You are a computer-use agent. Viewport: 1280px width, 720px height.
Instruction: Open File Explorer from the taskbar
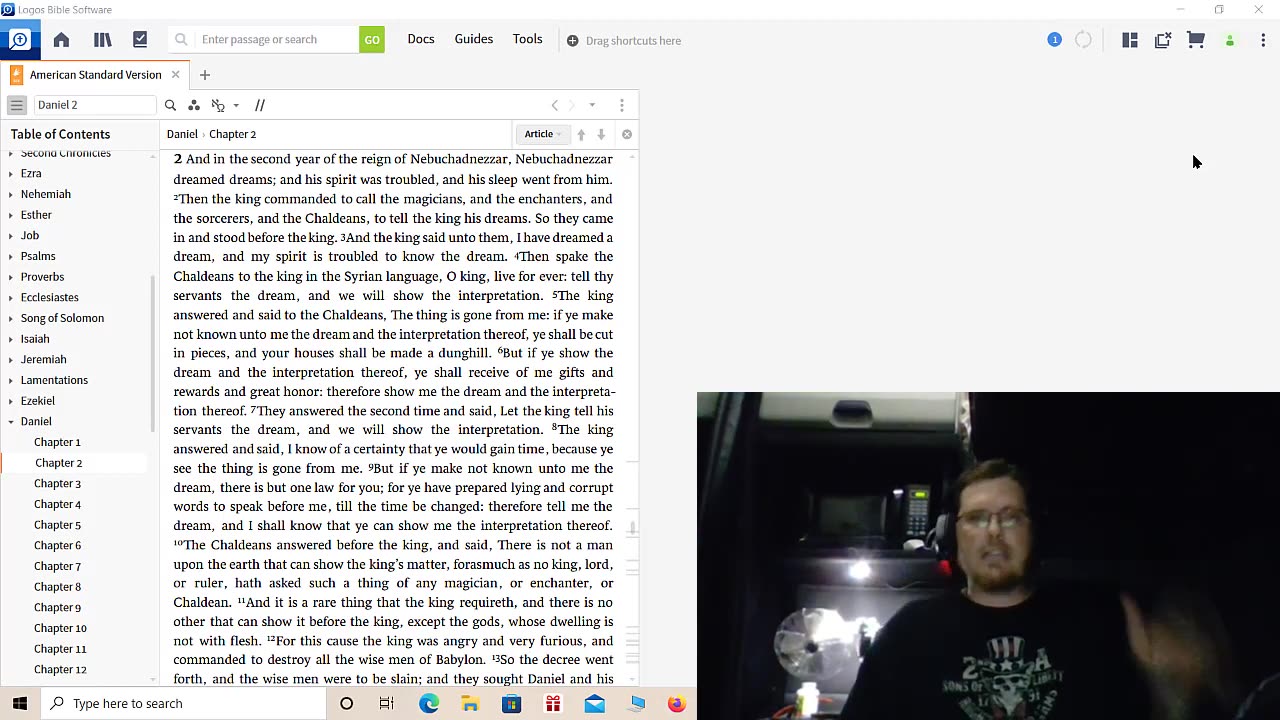click(x=470, y=704)
